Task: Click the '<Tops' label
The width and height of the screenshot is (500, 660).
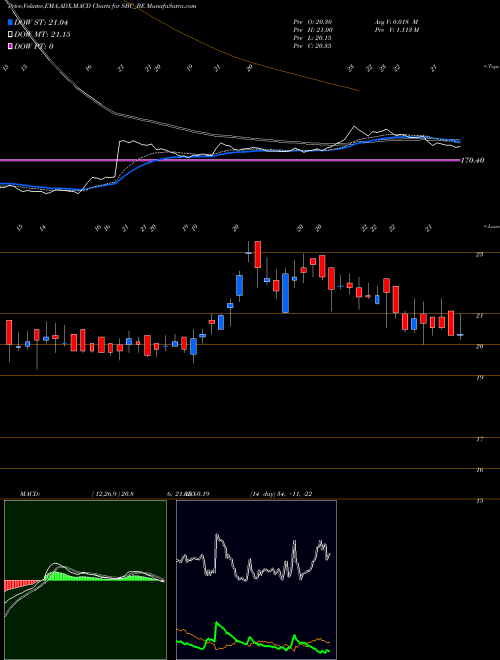Action: [x=491, y=67]
